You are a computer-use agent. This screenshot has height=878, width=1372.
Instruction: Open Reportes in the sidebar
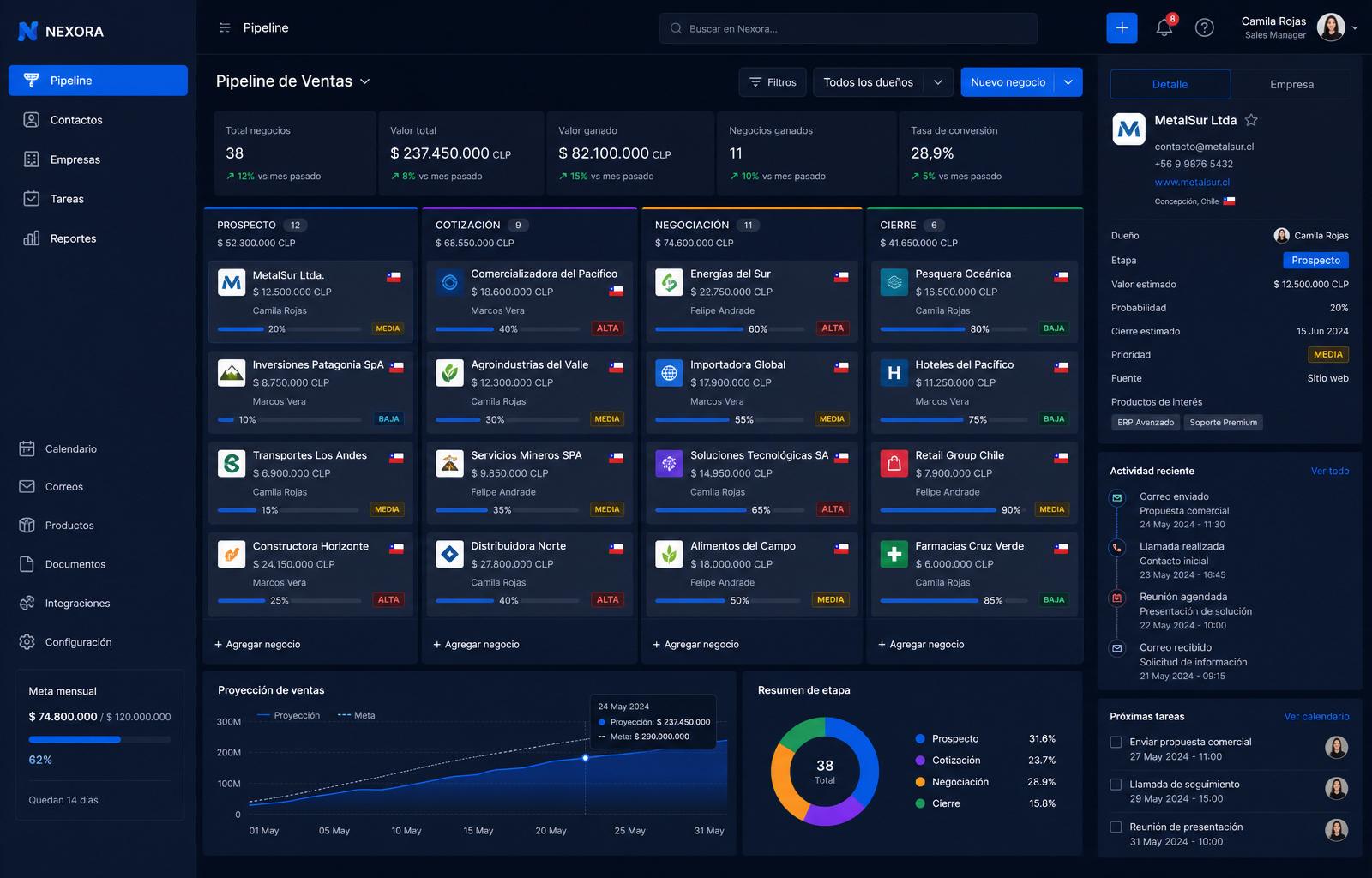click(98, 238)
